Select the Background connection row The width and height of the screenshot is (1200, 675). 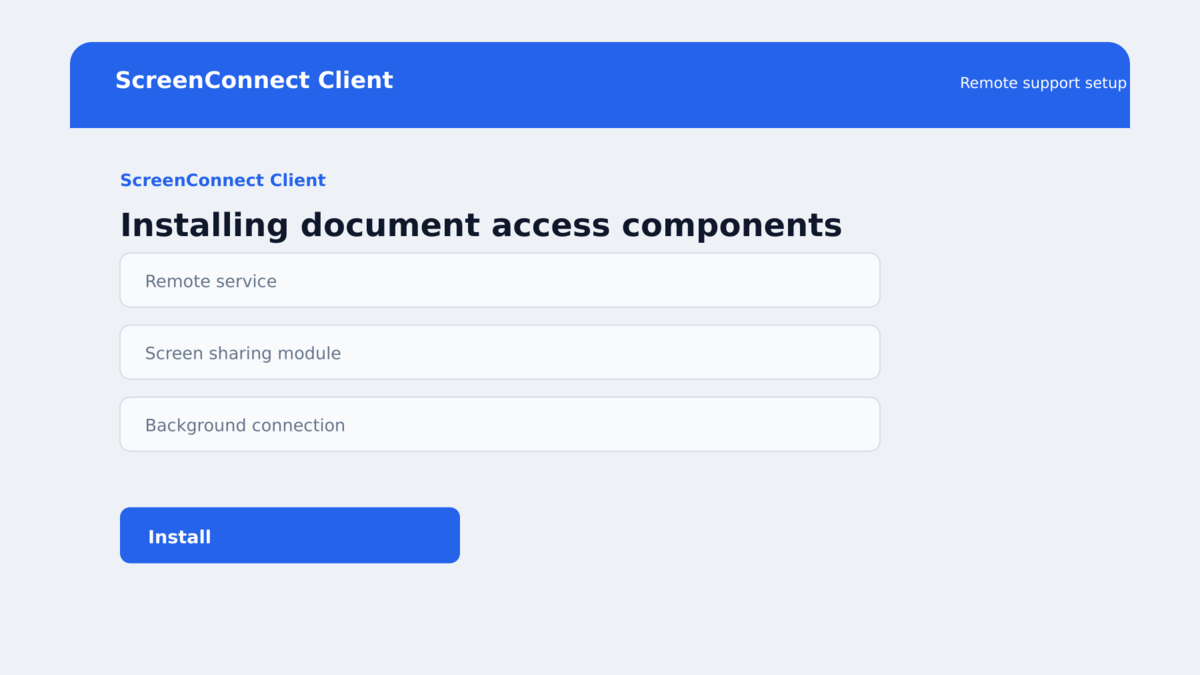coord(500,424)
